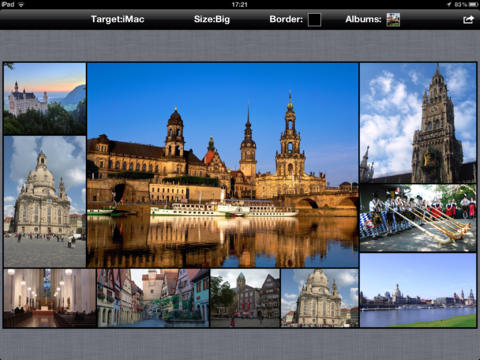This screenshot has height=360, width=480.
Task: Tap the Albums: label
Action: [x=363, y=19]
